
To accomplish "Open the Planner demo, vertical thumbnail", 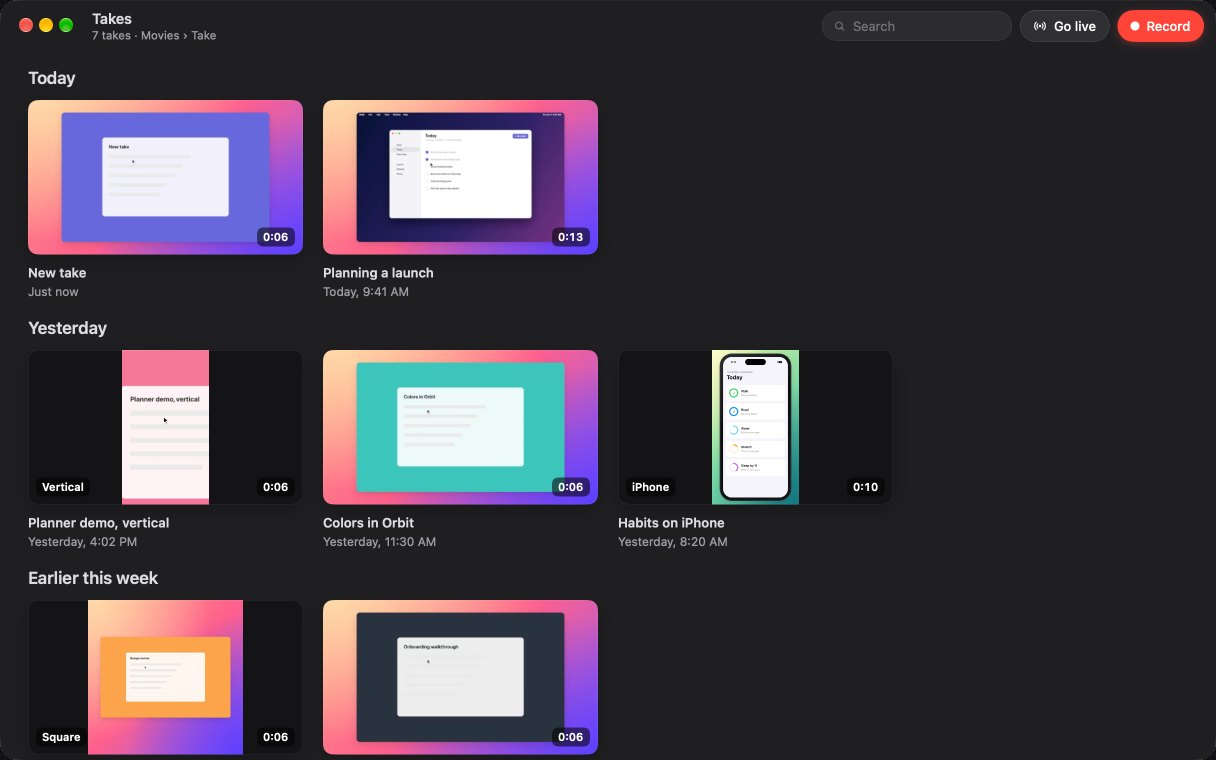I will [x=165, y=427].
